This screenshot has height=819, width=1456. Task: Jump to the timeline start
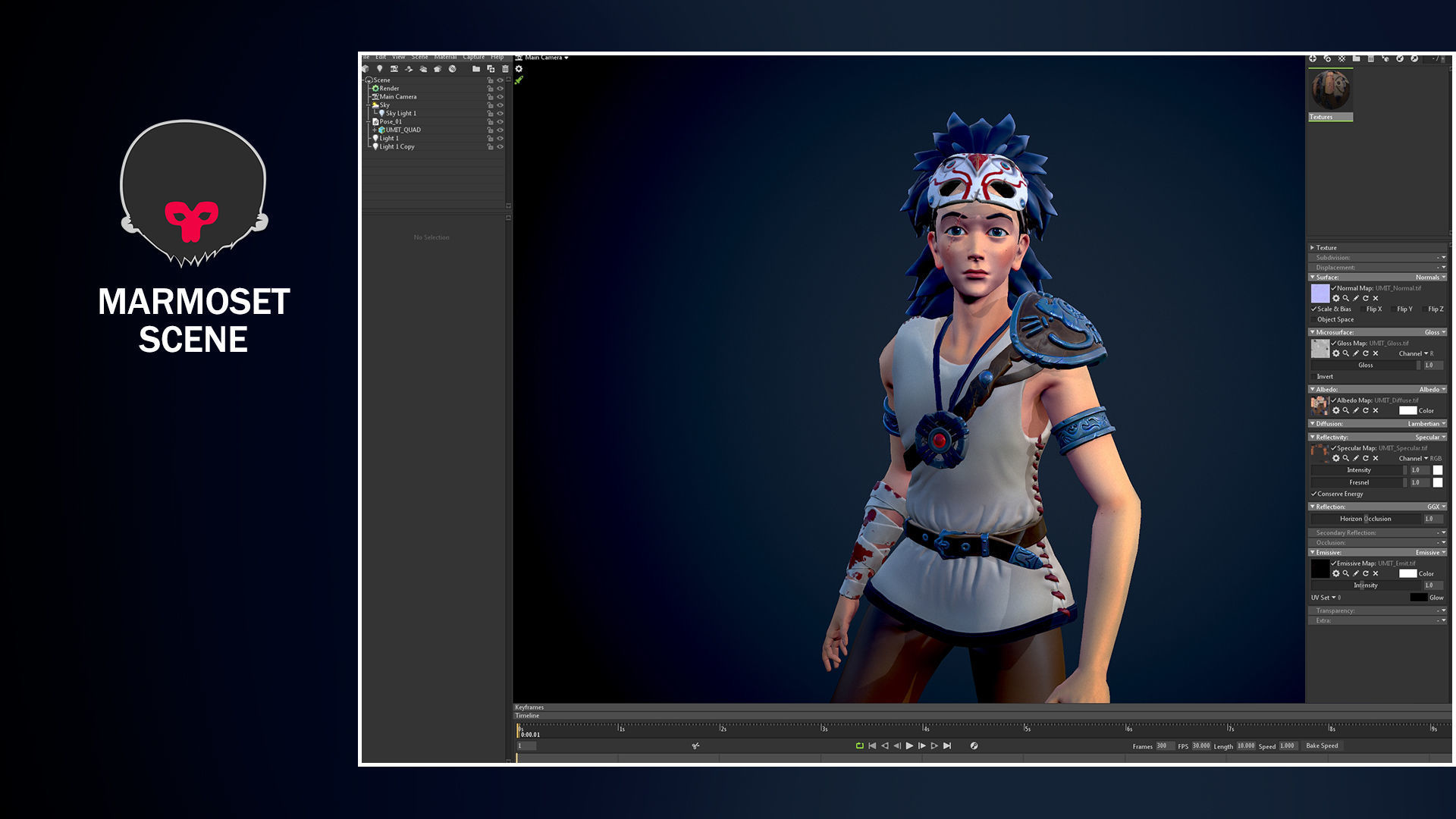click(x=872, y=746)
